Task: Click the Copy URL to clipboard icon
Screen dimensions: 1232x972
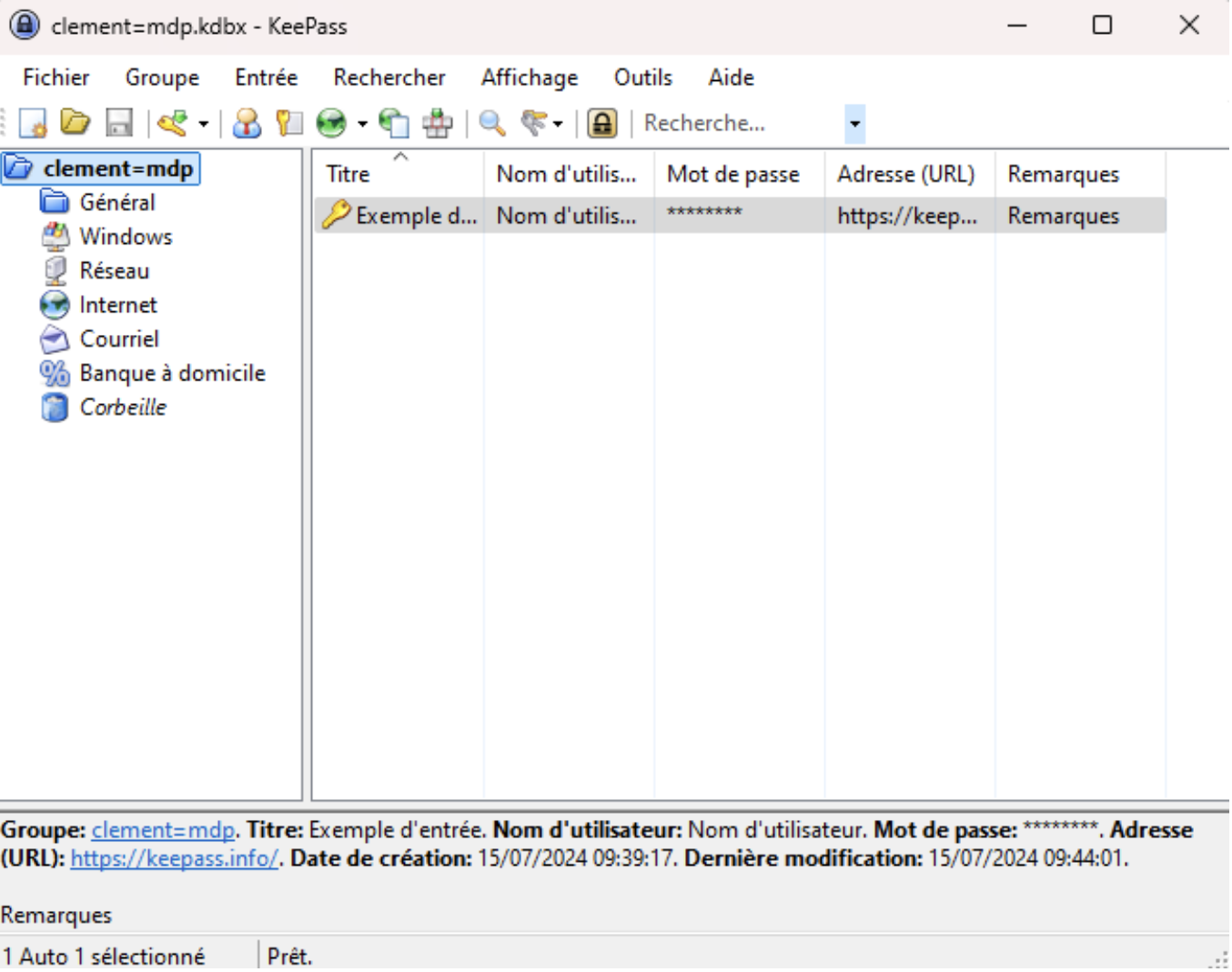Action: click(394, 123)
